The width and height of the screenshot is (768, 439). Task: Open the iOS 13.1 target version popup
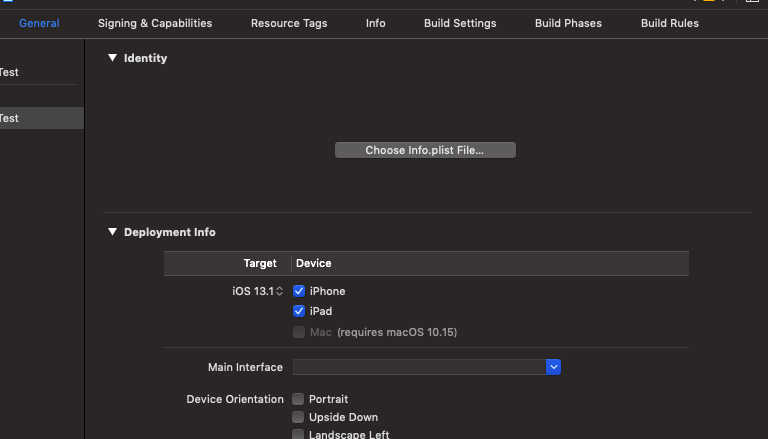pos(258,291)
